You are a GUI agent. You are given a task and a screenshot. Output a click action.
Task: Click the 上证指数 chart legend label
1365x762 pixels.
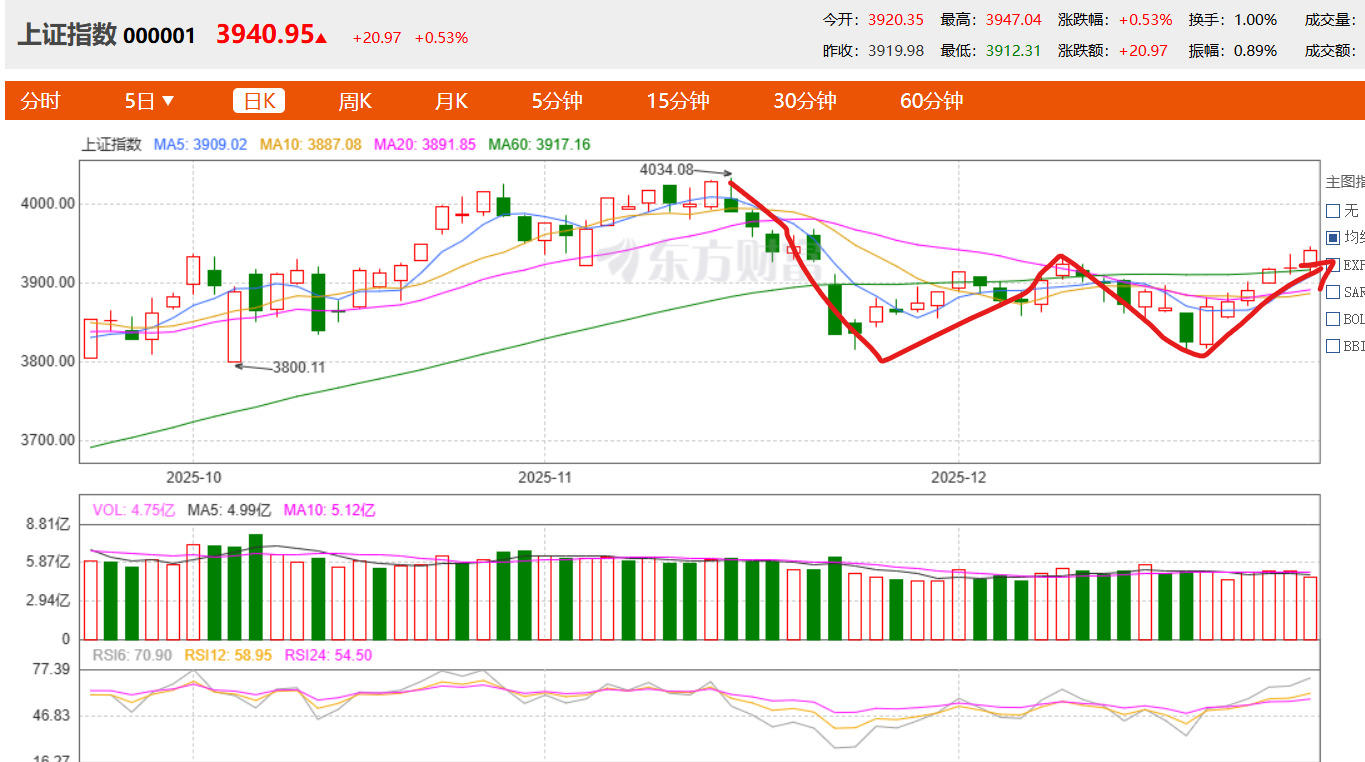111,144
